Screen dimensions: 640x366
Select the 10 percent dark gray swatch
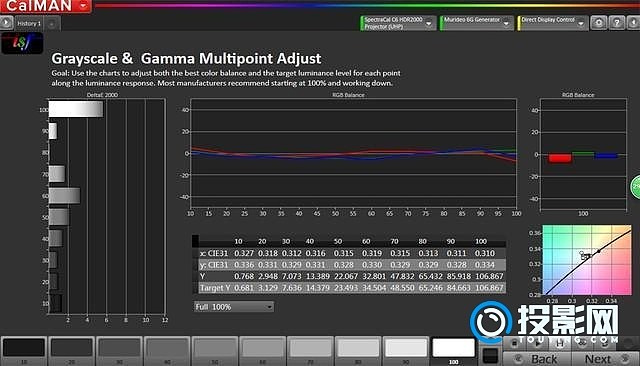click(x=24, y=350)
